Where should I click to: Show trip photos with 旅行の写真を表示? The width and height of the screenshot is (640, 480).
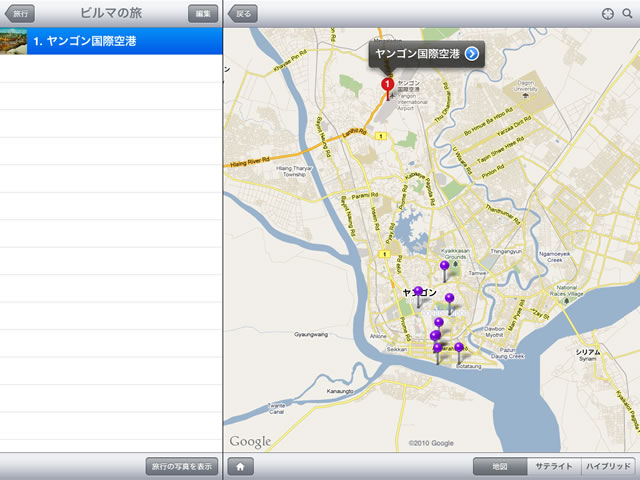coord(182,466)
